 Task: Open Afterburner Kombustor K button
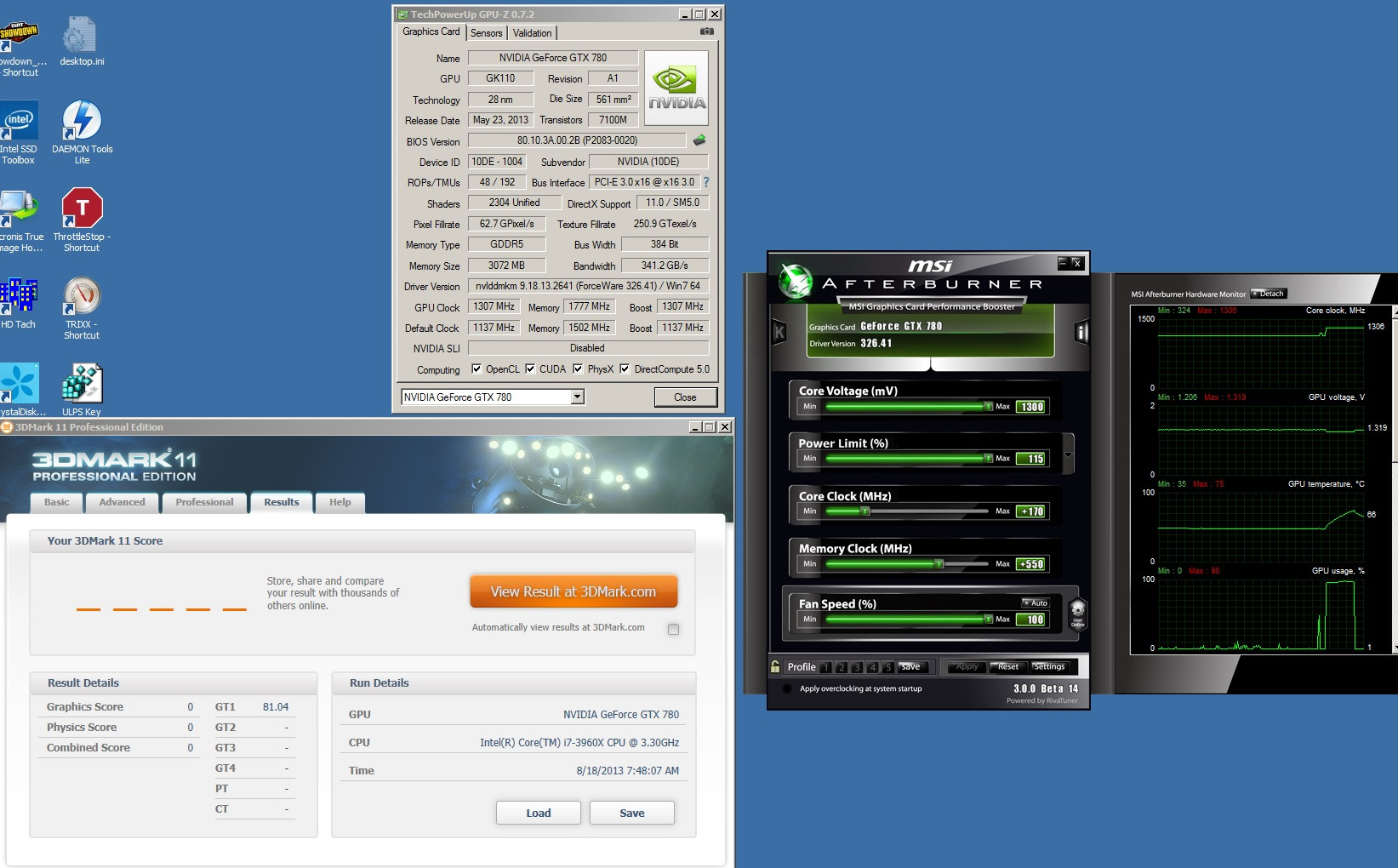pos(779,332)
